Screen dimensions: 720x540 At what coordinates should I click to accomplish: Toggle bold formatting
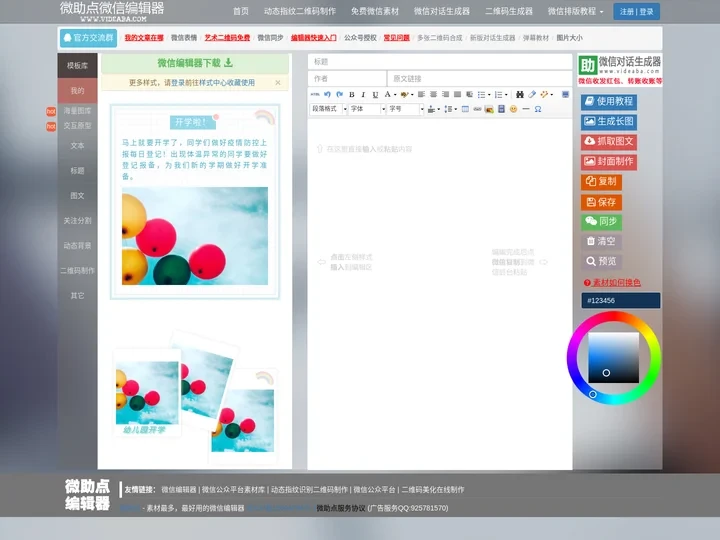pyautogui.click(x=352, y=94)
